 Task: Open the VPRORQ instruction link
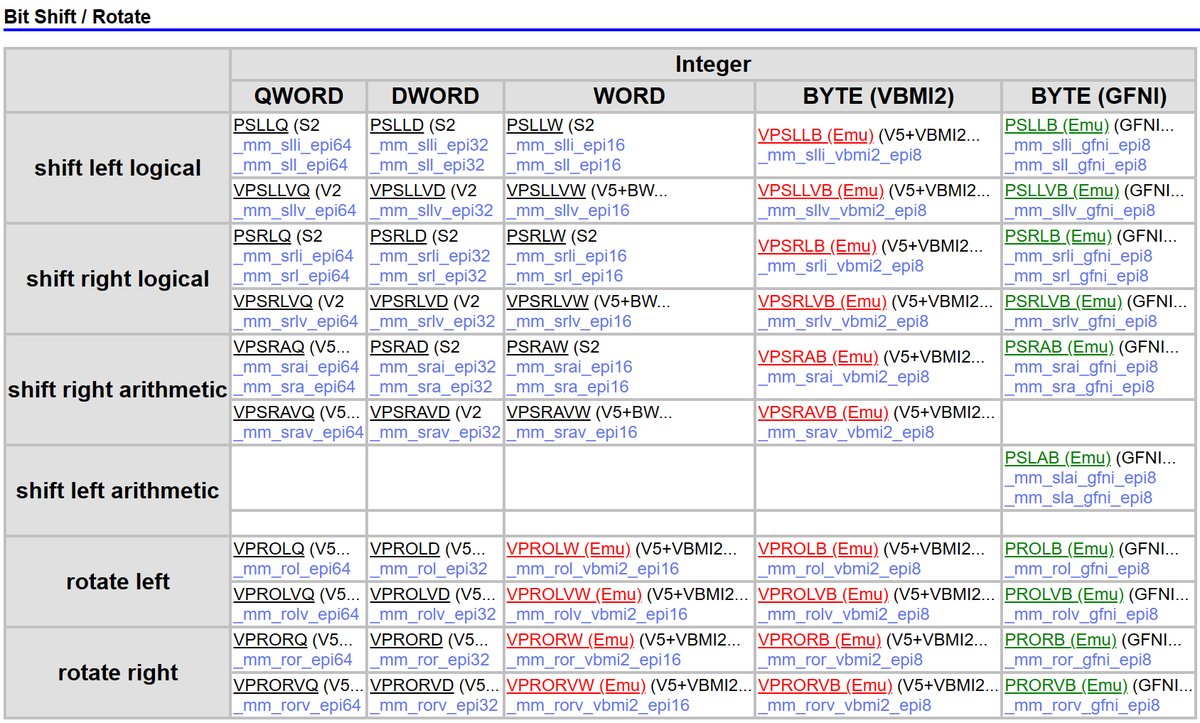tap(270, 641)
